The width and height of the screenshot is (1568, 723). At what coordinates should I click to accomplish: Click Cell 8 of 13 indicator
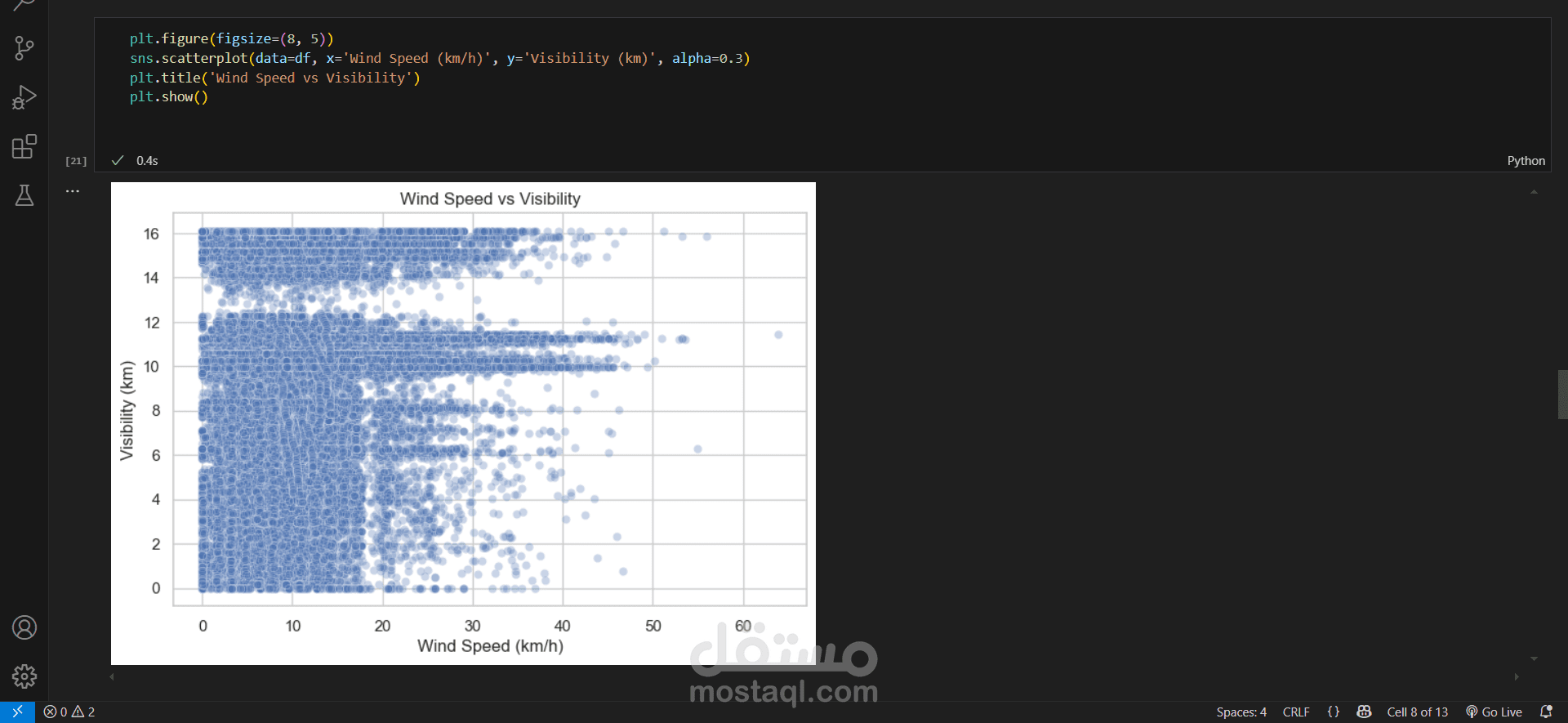pos(1417,712)
